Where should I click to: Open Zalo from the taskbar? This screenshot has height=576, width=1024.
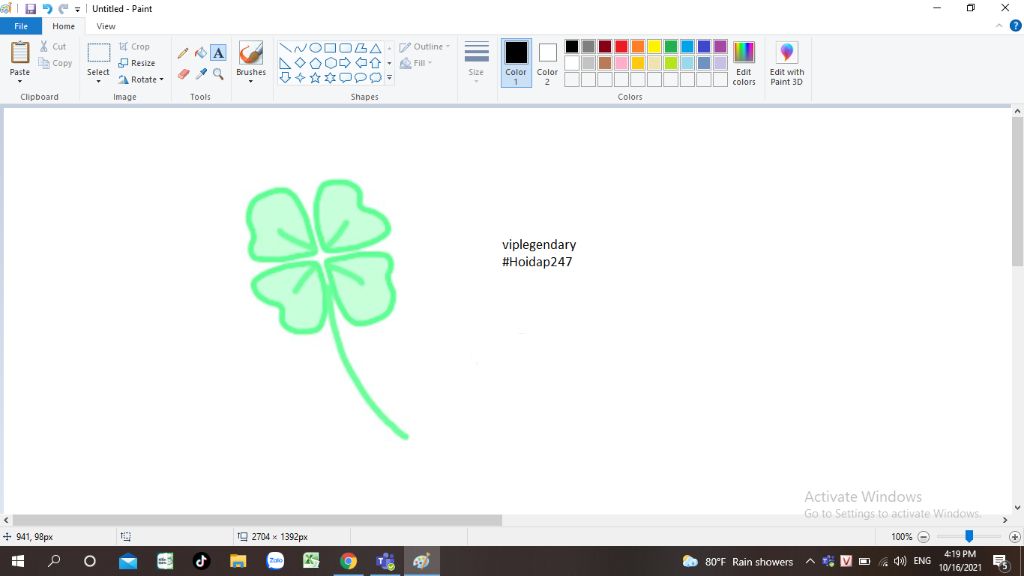tap(275, 561)
